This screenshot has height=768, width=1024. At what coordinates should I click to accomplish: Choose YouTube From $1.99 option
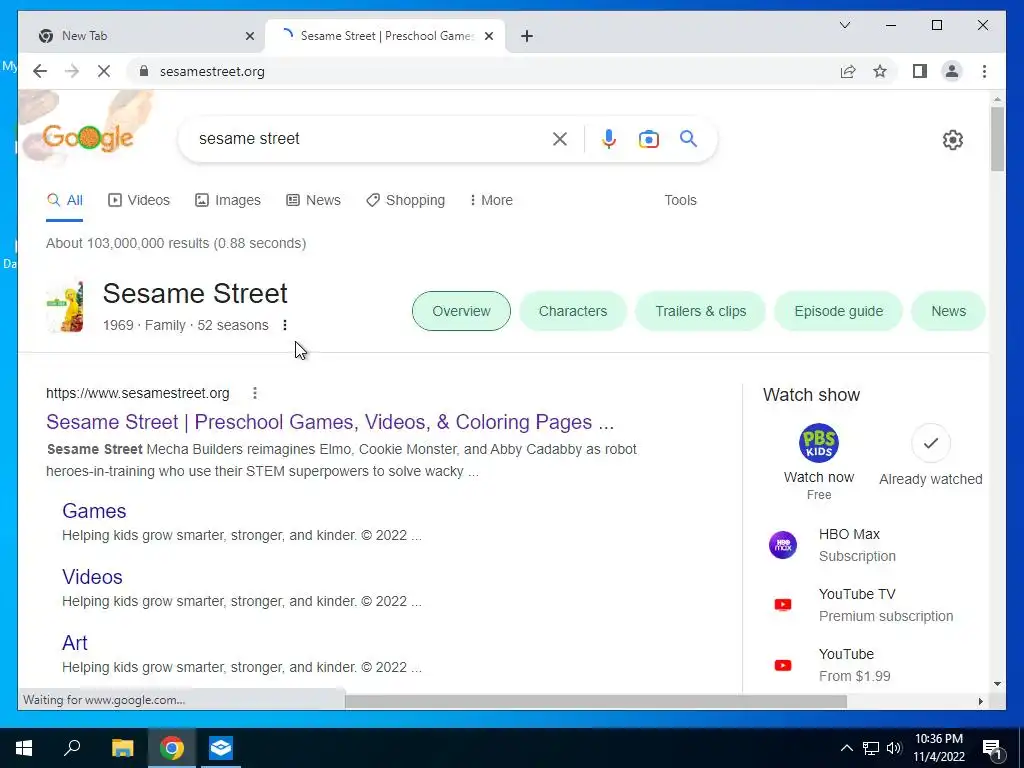pyautogui.click(x=854, y=665)
